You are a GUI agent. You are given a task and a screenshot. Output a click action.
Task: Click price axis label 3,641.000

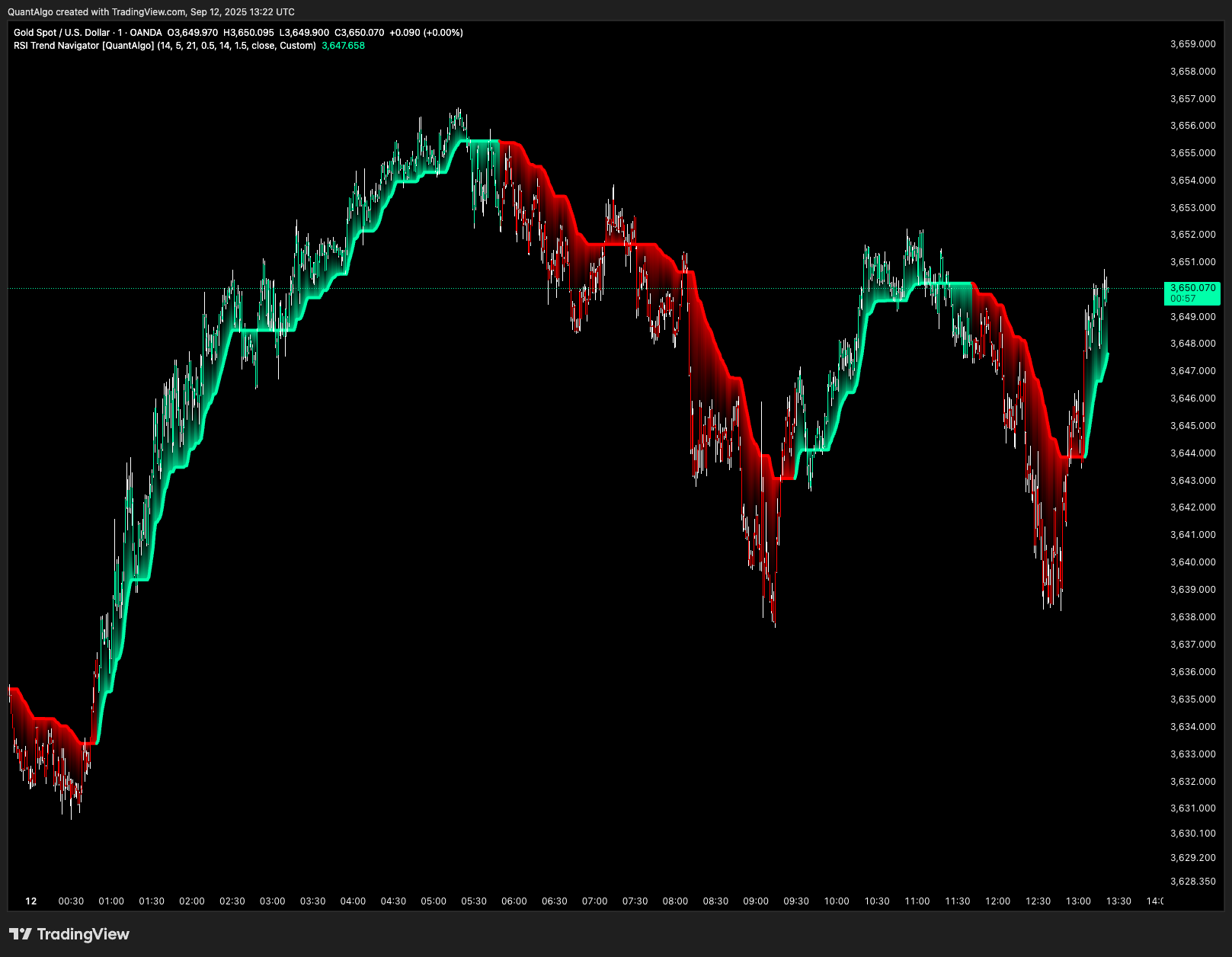pyautogui.click(x=1193, y=535)
